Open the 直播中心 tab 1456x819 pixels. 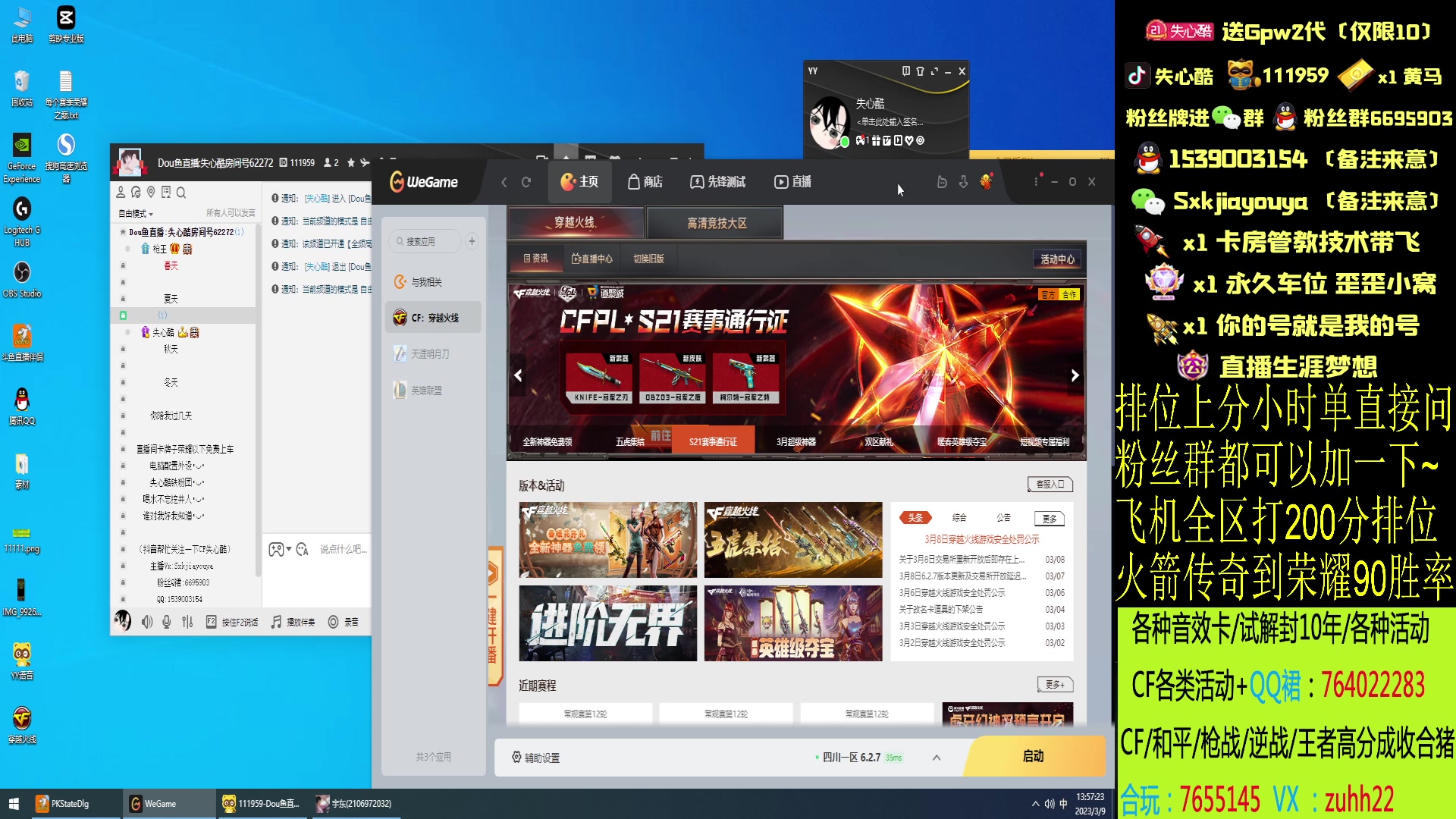(x=591, y=259)
